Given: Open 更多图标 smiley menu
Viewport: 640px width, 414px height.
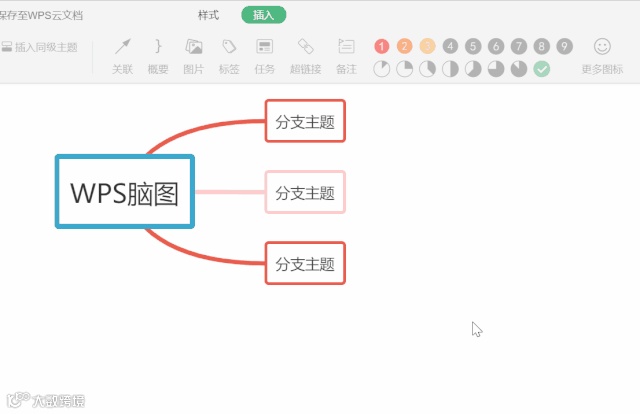Looking at the screenshot, I should (x=602, y=56).
